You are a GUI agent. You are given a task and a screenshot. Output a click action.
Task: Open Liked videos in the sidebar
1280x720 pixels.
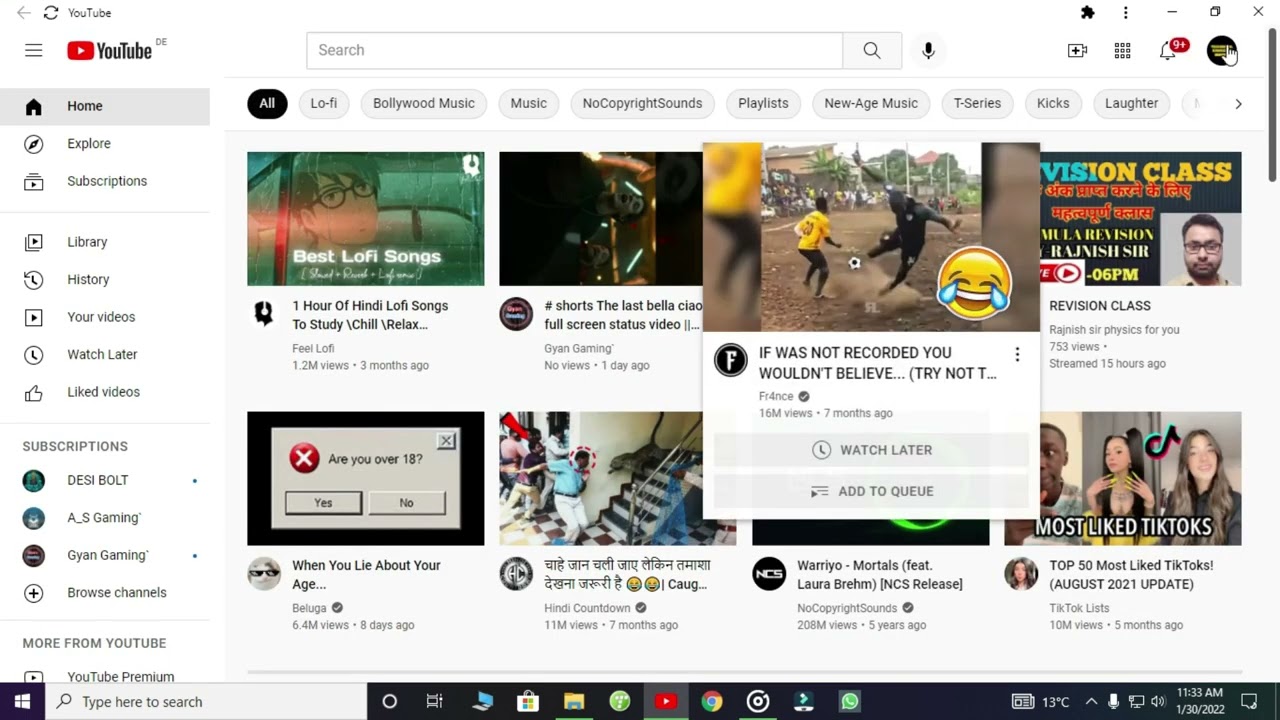point(105,392)
